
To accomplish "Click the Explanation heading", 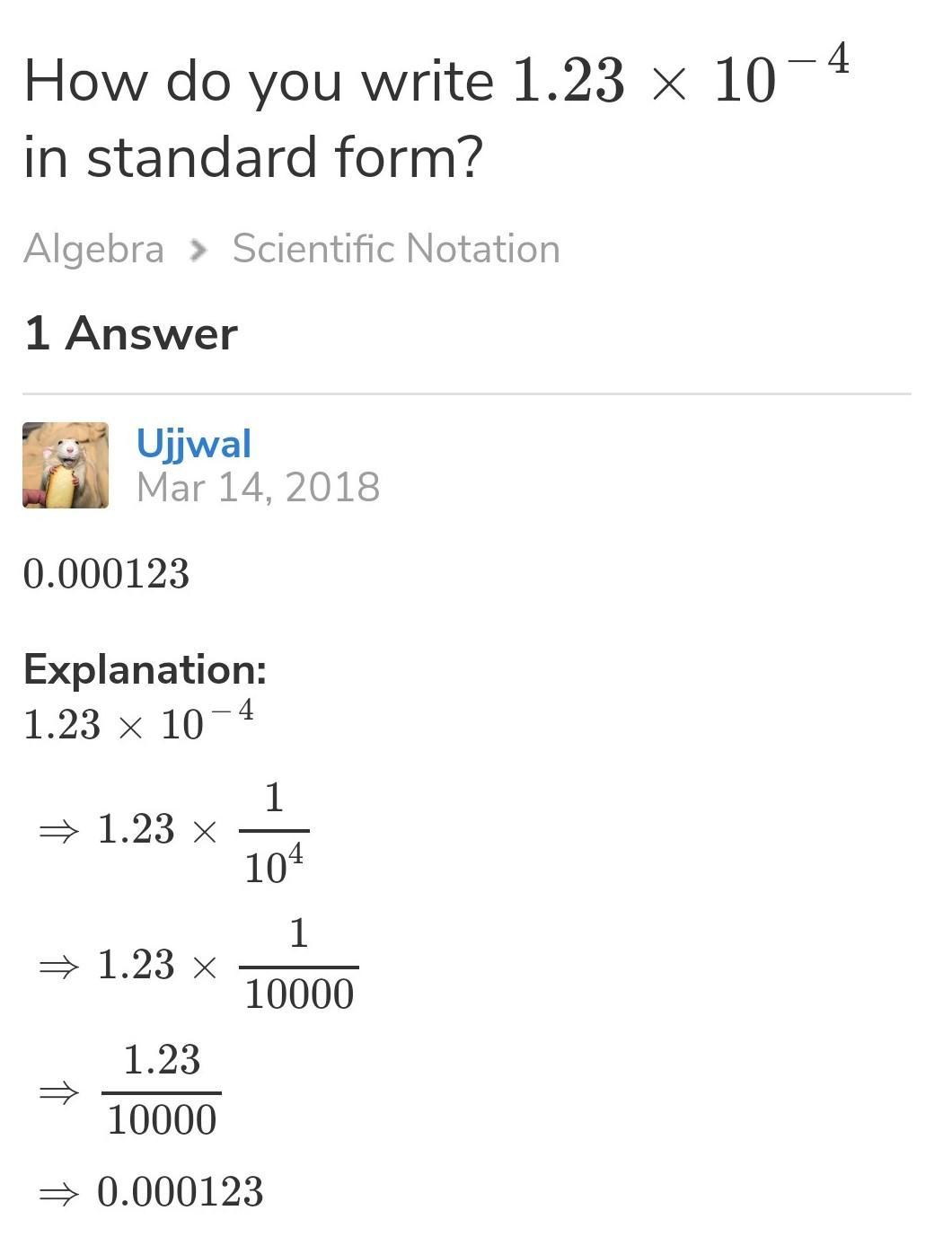I will (145, 669).
